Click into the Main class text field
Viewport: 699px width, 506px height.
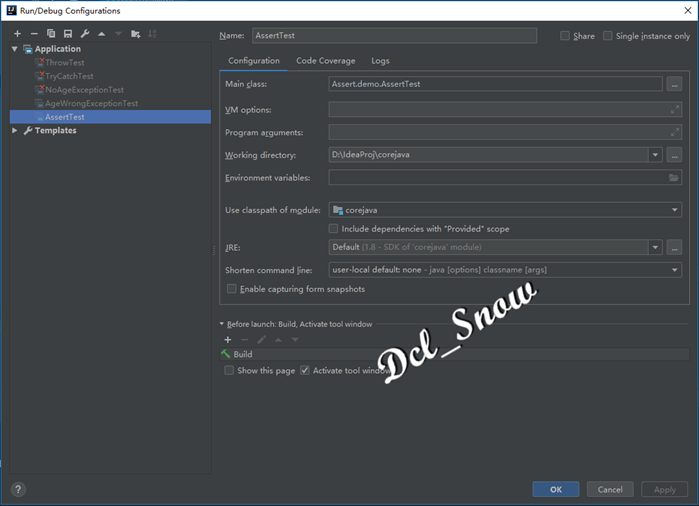pos(495,84)
